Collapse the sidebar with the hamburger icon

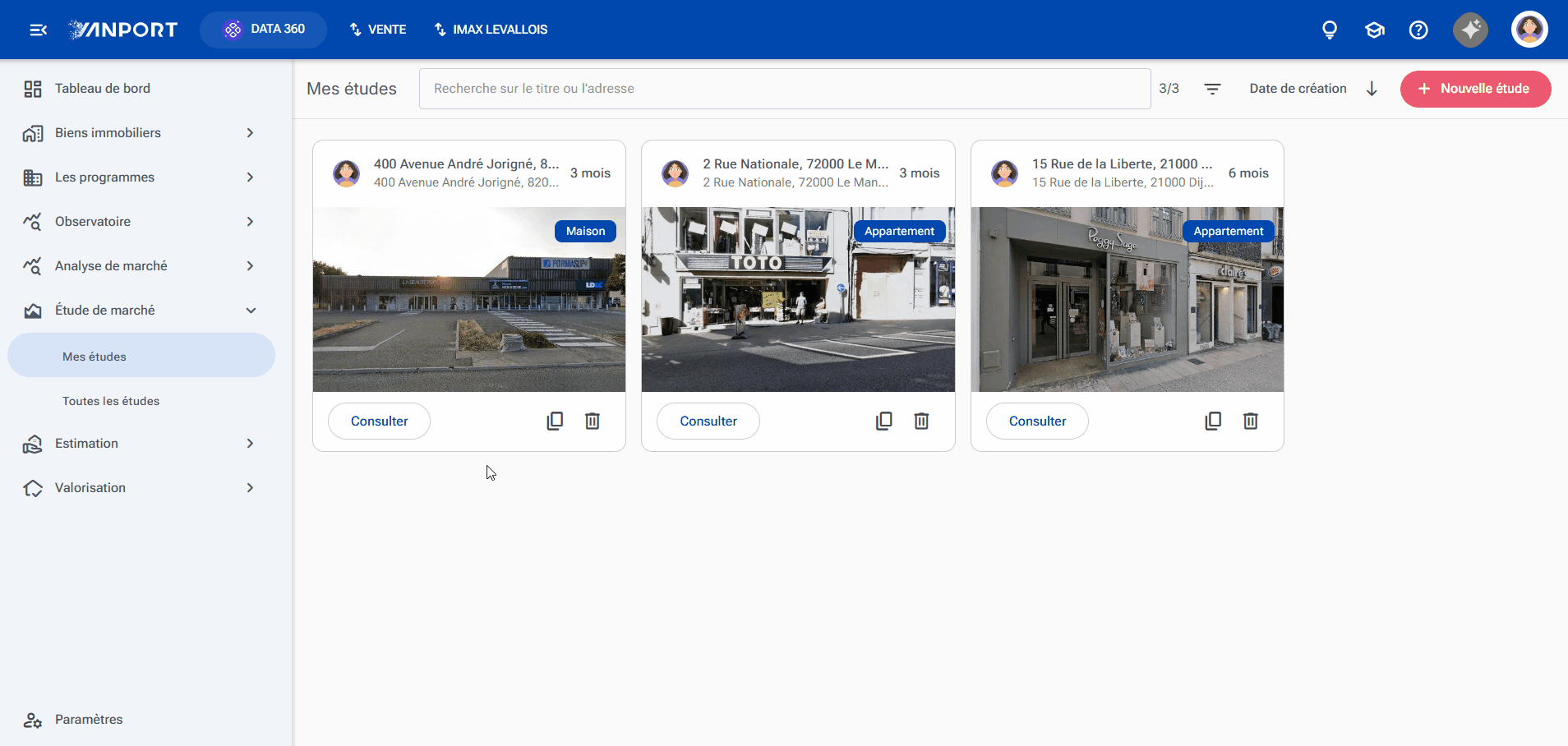coord(38,30)
